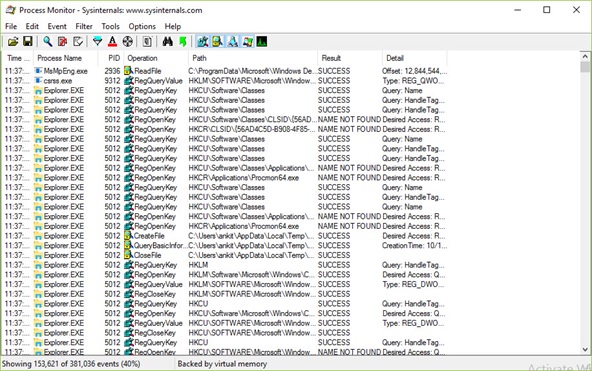
Task: Click the CloseFile operation cell
Action: click(148, 256)
